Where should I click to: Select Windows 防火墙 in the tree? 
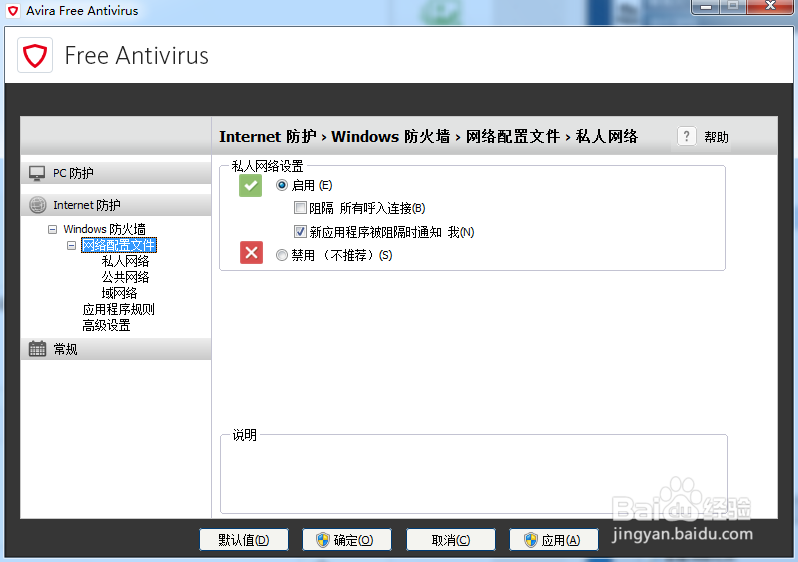104,229
